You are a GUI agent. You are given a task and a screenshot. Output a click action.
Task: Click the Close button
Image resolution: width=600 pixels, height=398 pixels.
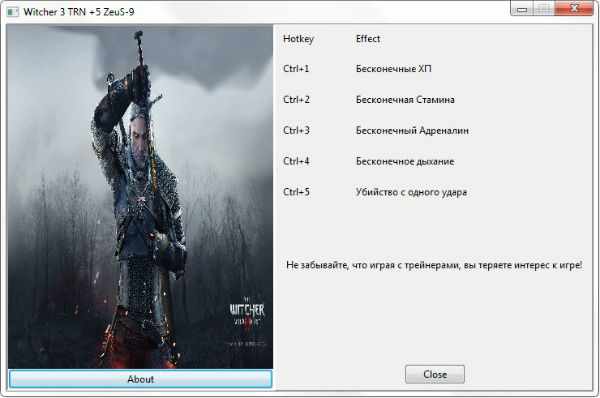tap(435, 374)
